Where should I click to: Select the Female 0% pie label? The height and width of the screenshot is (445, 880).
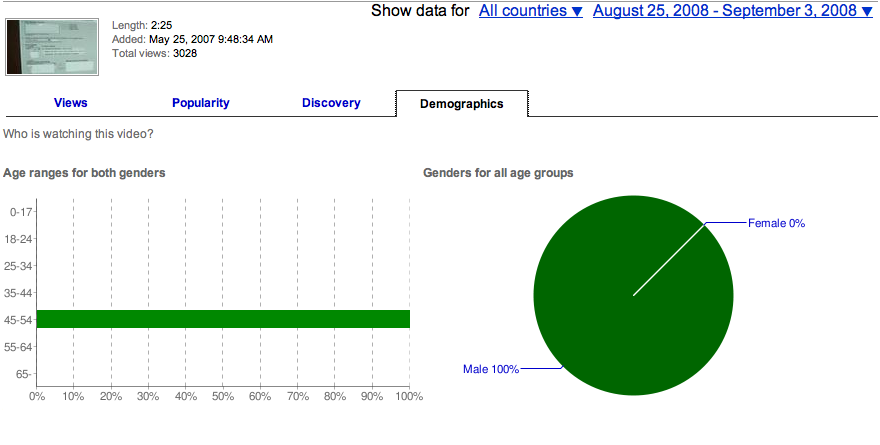[x=776, y=223]
